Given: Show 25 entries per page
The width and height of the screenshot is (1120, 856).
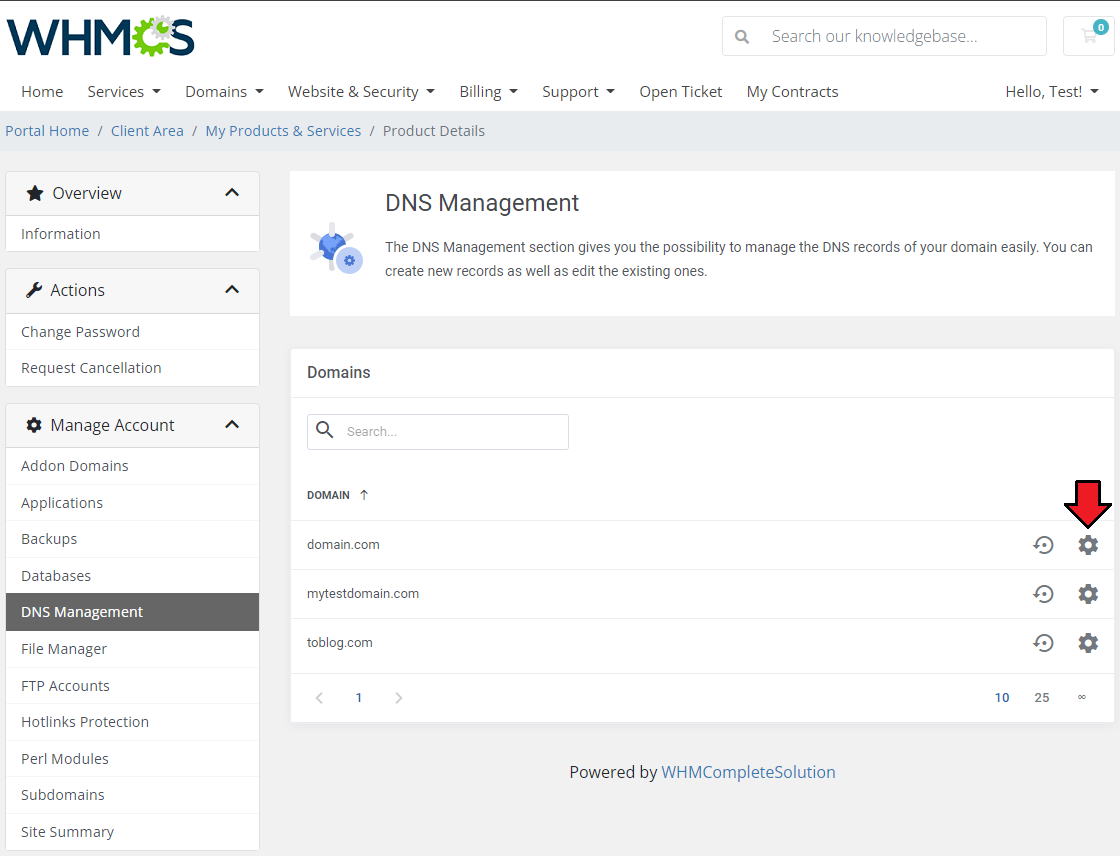Looking at the screenshot, I should coord(1042,697).
